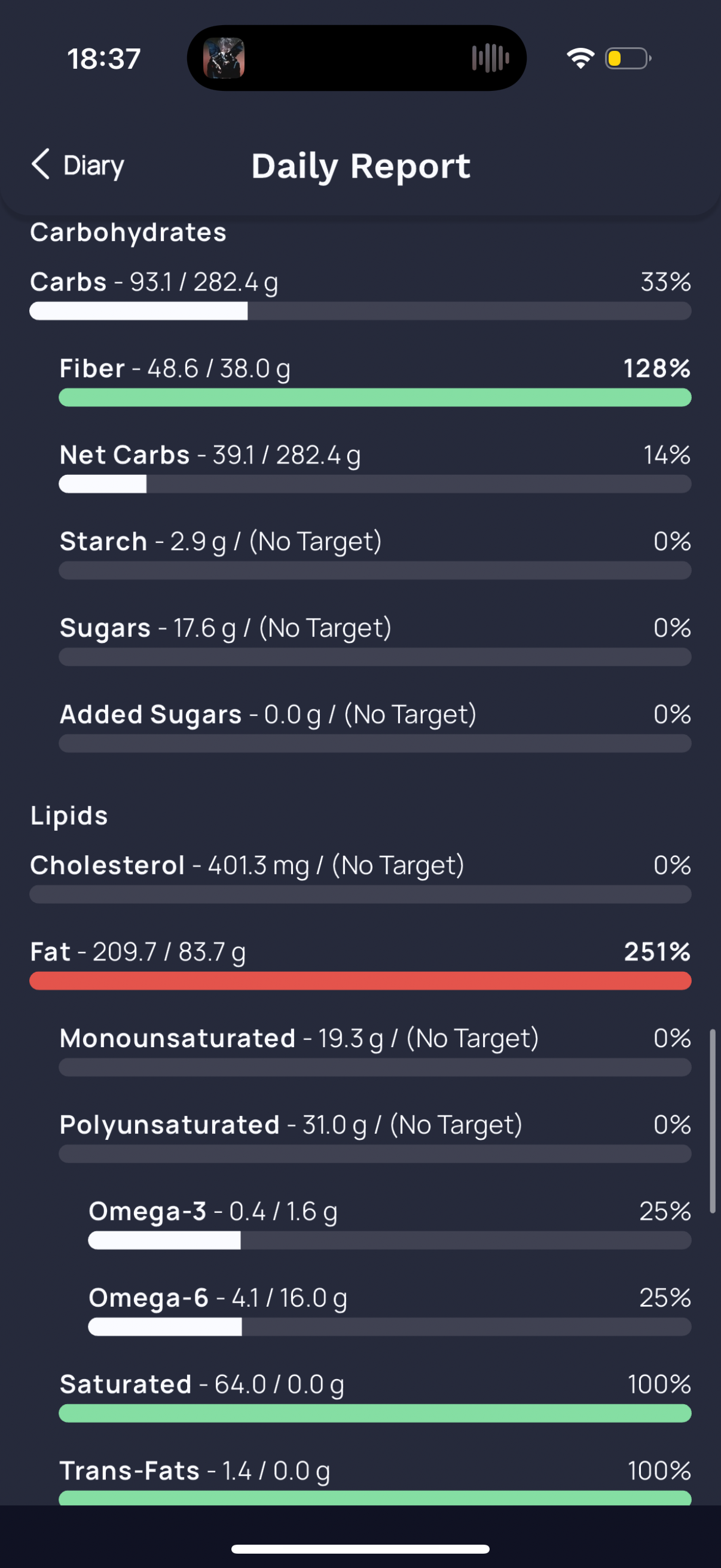
Task: Tap the back chevron next to Diary
Action: pyautogui.click(x=40, y=164)
